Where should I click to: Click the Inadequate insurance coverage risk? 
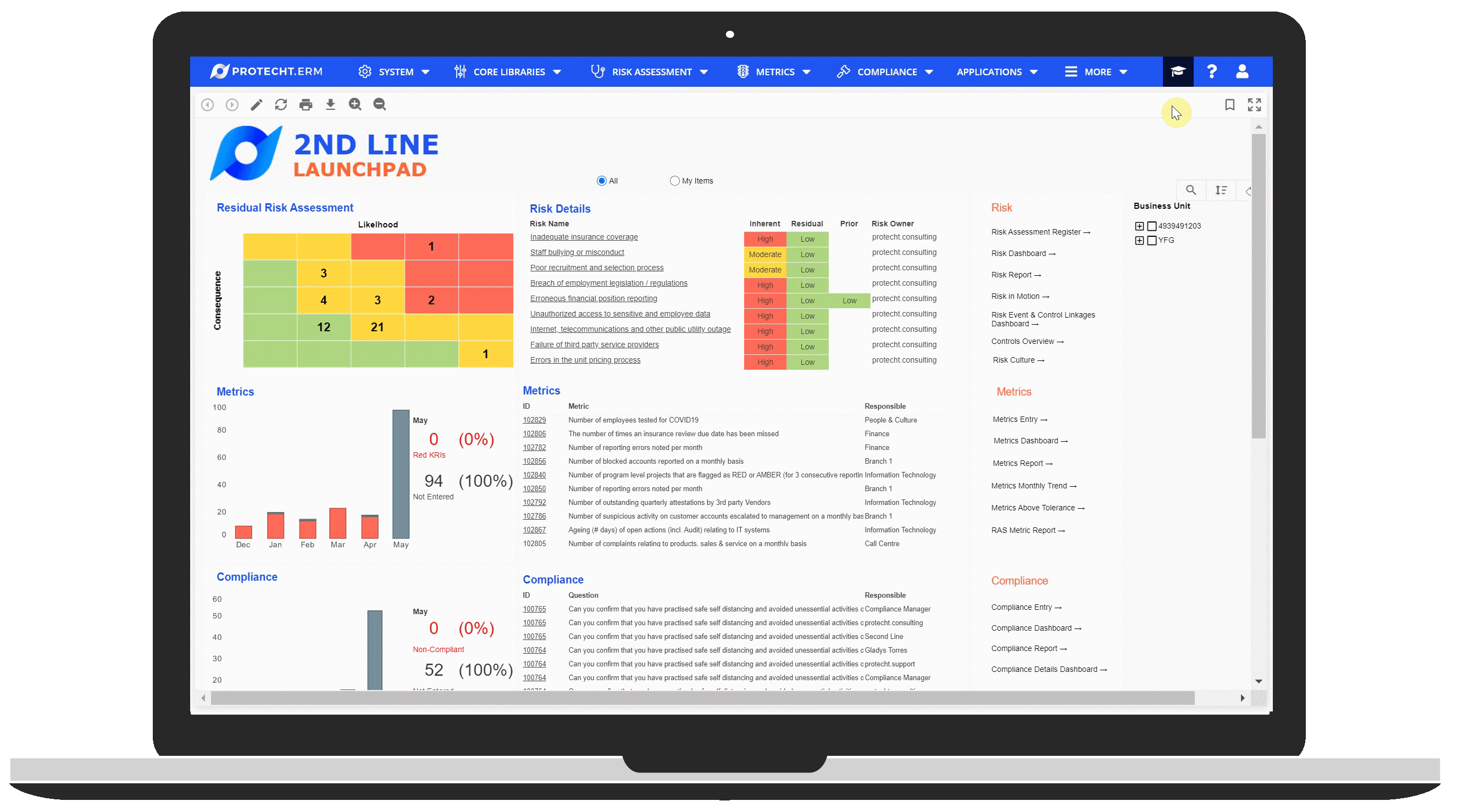click(583, 237)
